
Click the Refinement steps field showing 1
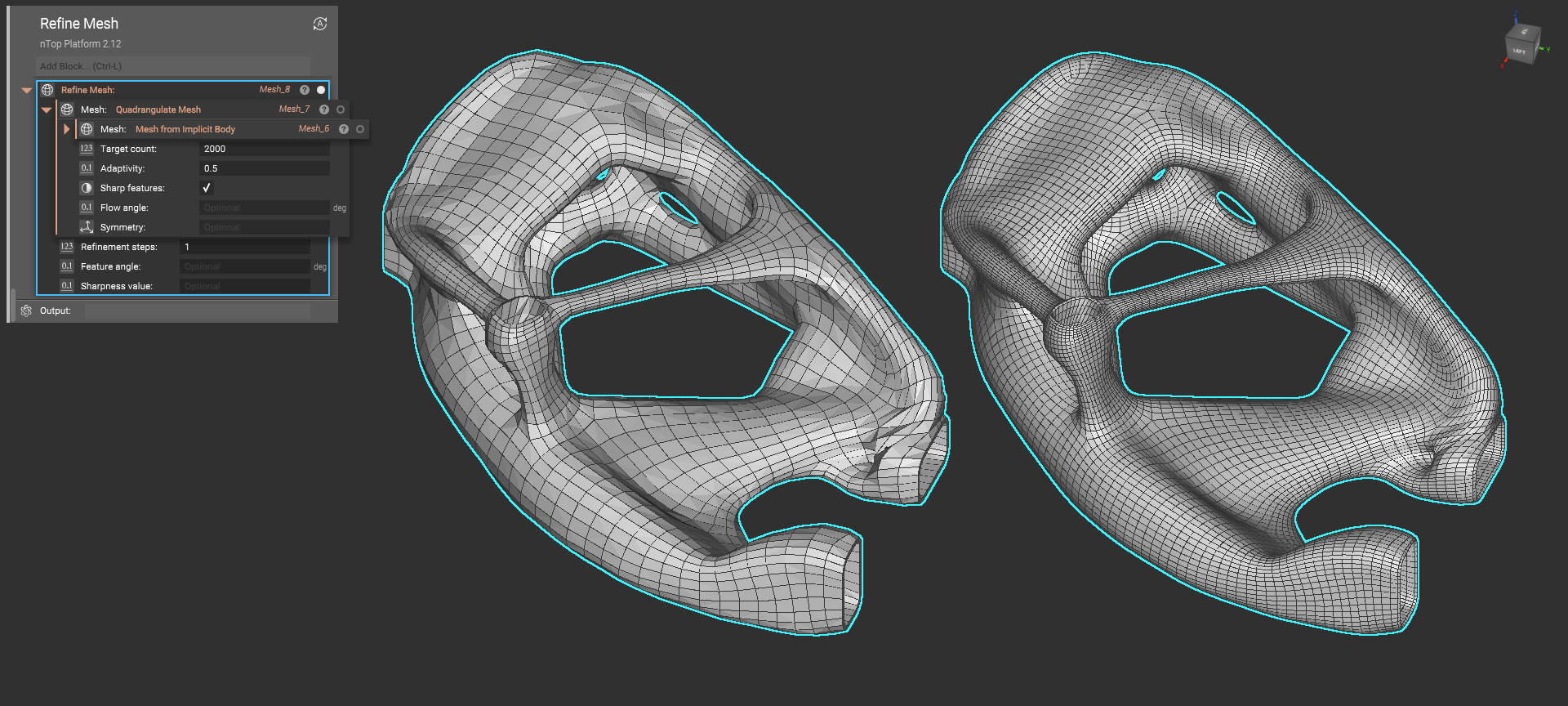pyautogui.click(x=245, y=247)
